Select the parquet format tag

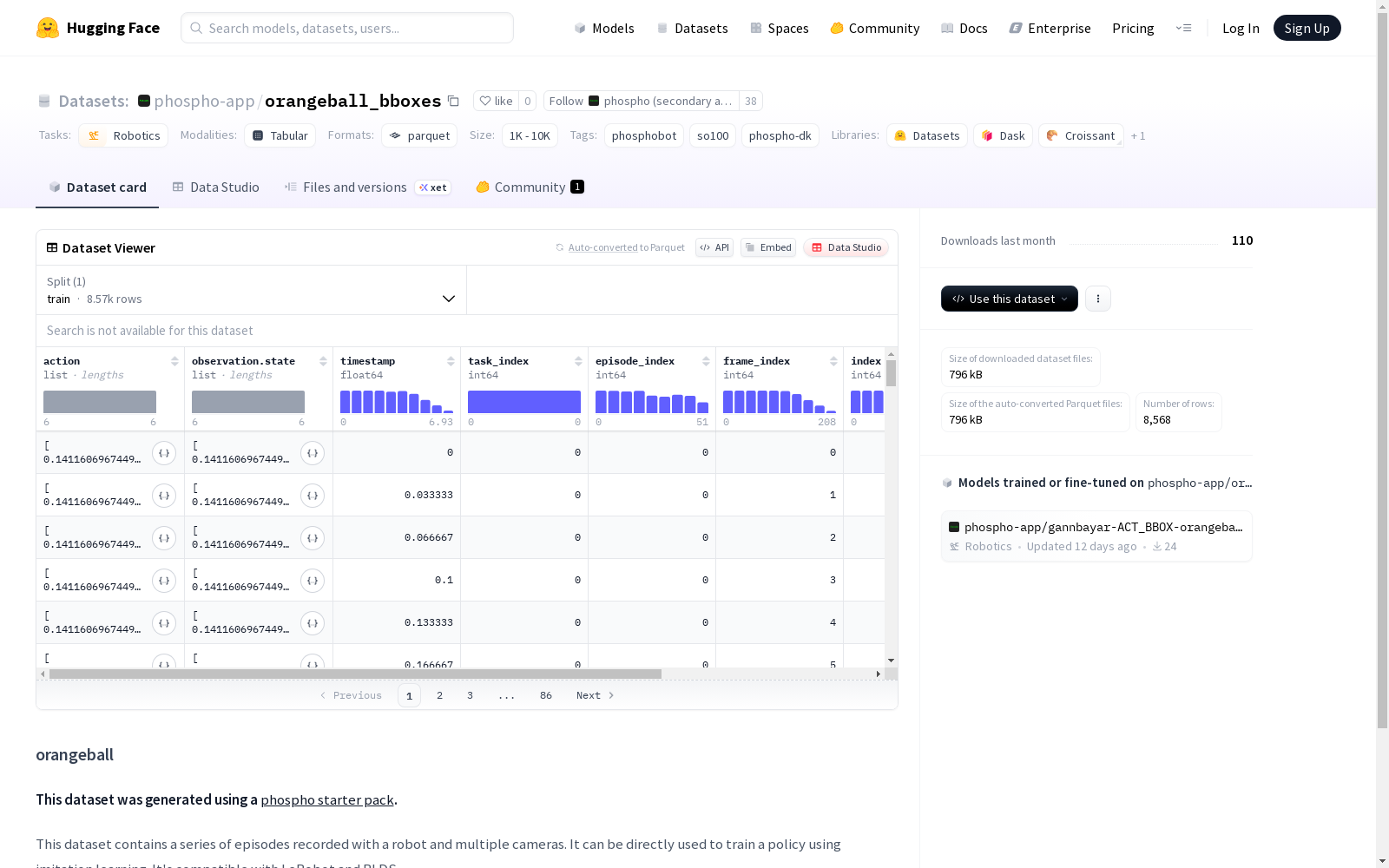click(419, 135)
